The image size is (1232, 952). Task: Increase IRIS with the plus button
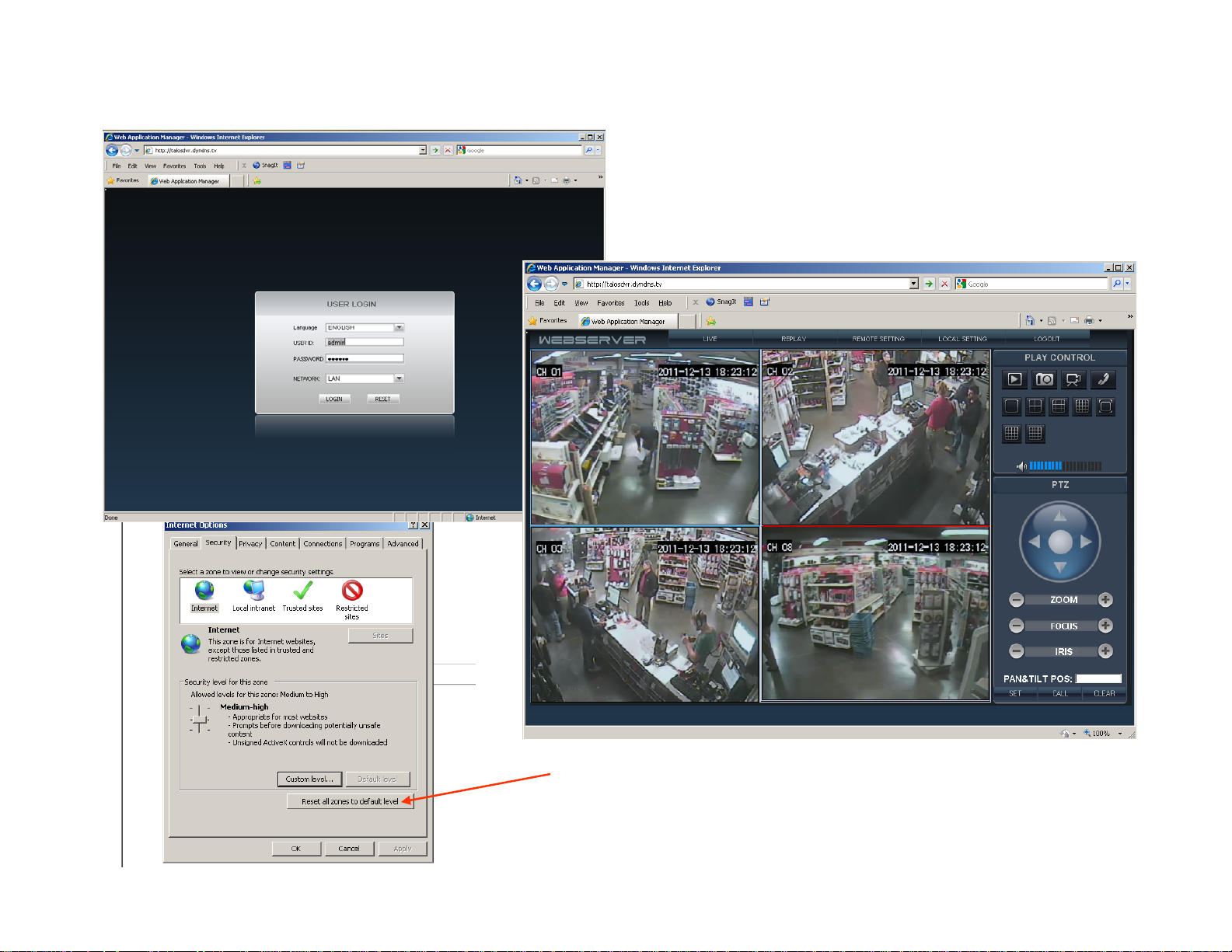point(1105,651)
